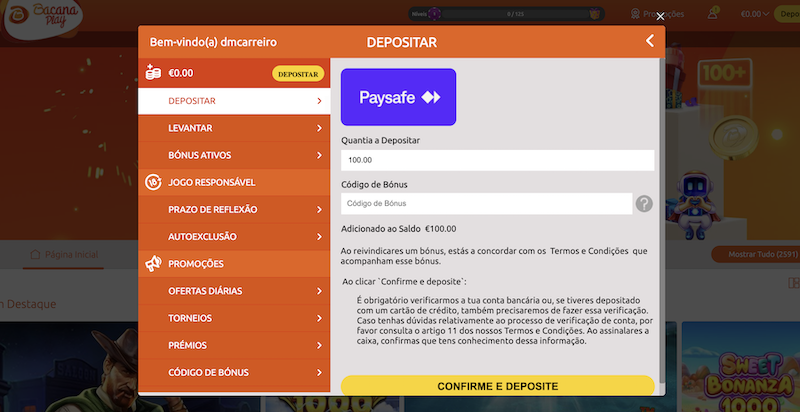The height and width of the screenshot is (412, 800).
Task: Click the chevron beside OFERTAS DIÁRIAS
Action: pos(319,291)
